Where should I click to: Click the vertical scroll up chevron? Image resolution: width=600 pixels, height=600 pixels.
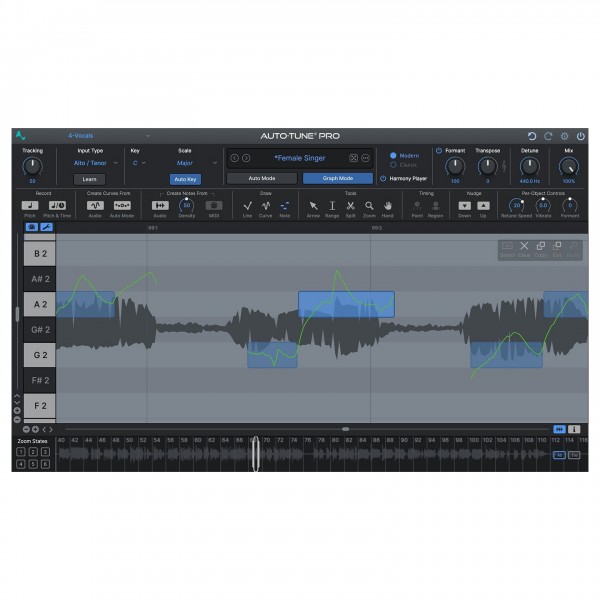click(17, 396)
